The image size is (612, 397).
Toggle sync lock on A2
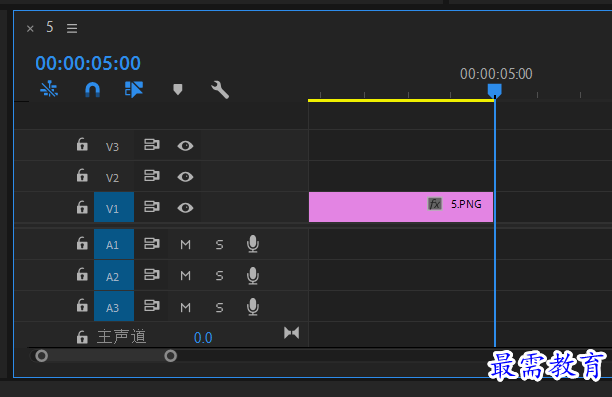[x=152, y=275]
